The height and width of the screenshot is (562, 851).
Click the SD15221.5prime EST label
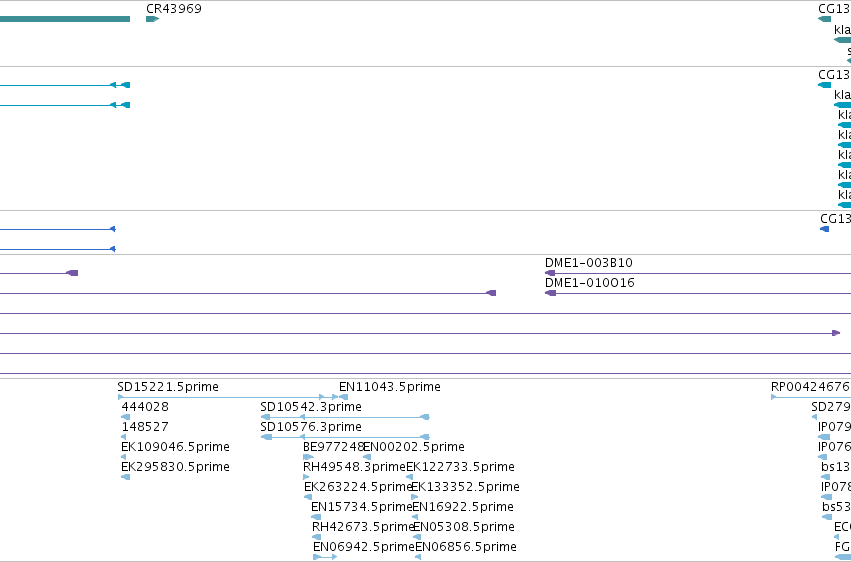(x=168, y=387)
